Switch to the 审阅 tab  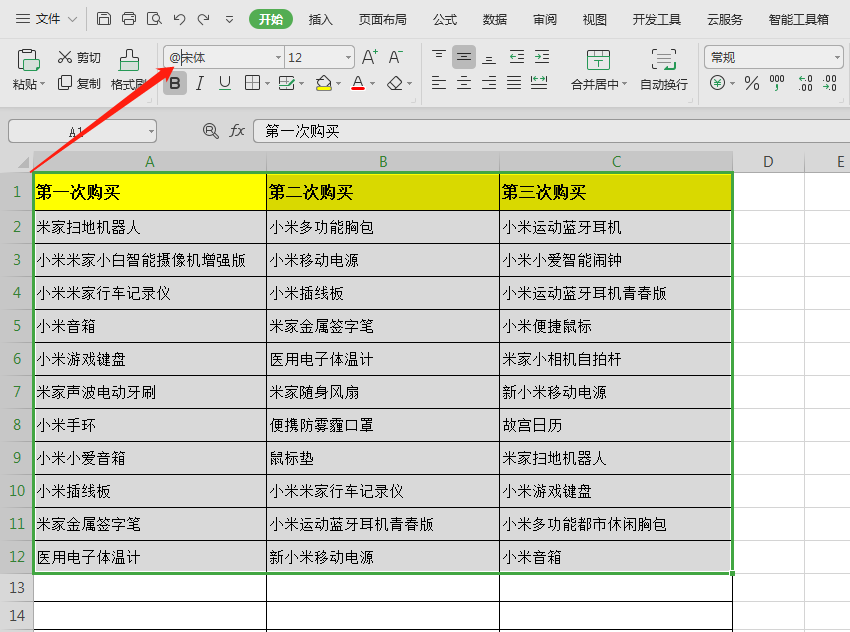545,20
